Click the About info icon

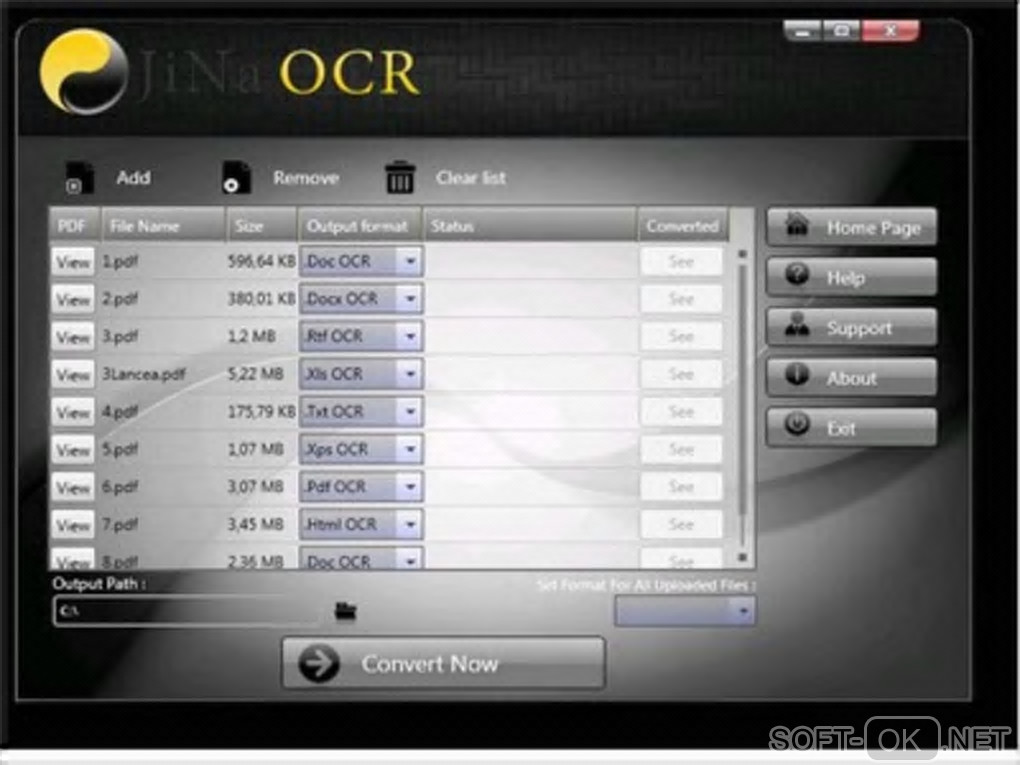click(x=797, y=375)
